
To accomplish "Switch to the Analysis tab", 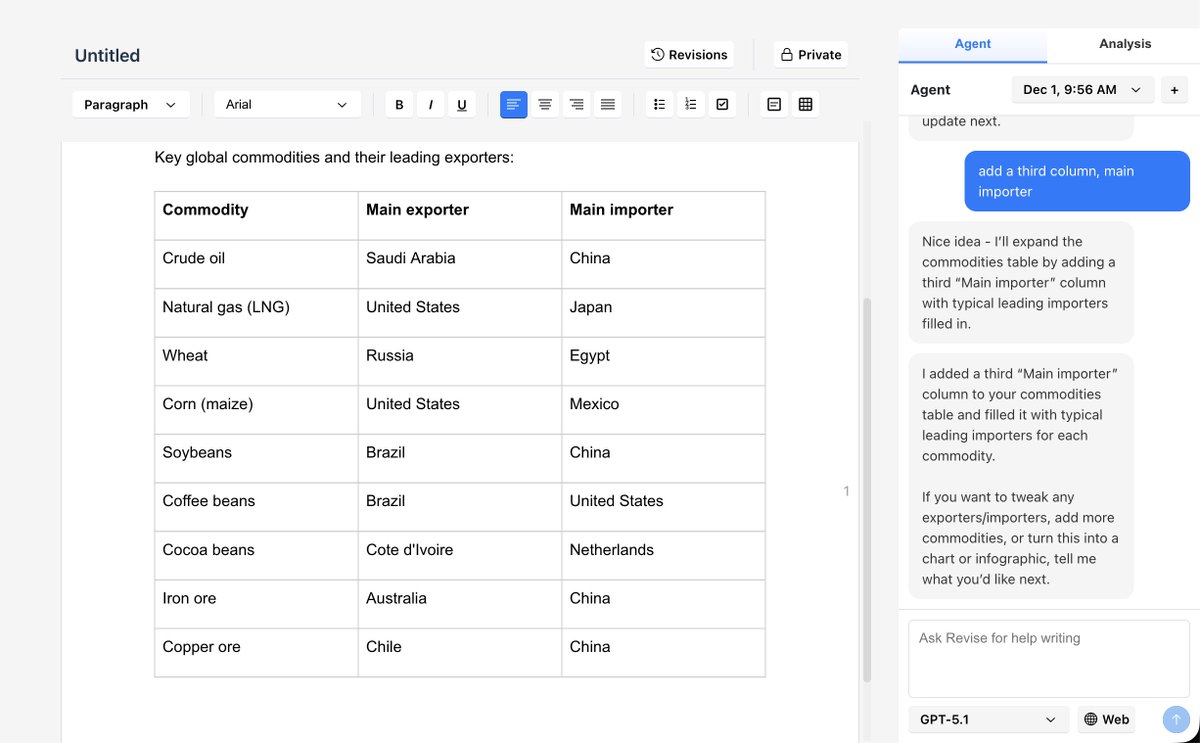I will [x=1125, y=44].
